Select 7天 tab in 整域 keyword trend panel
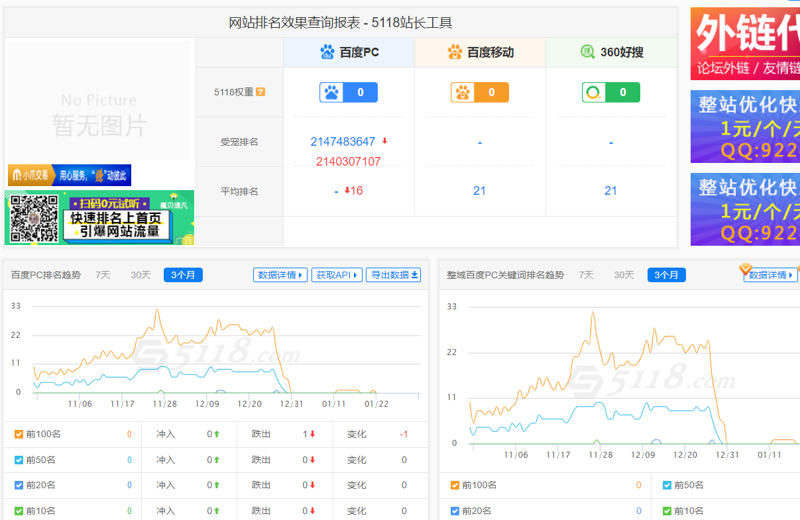 (586, 275)
